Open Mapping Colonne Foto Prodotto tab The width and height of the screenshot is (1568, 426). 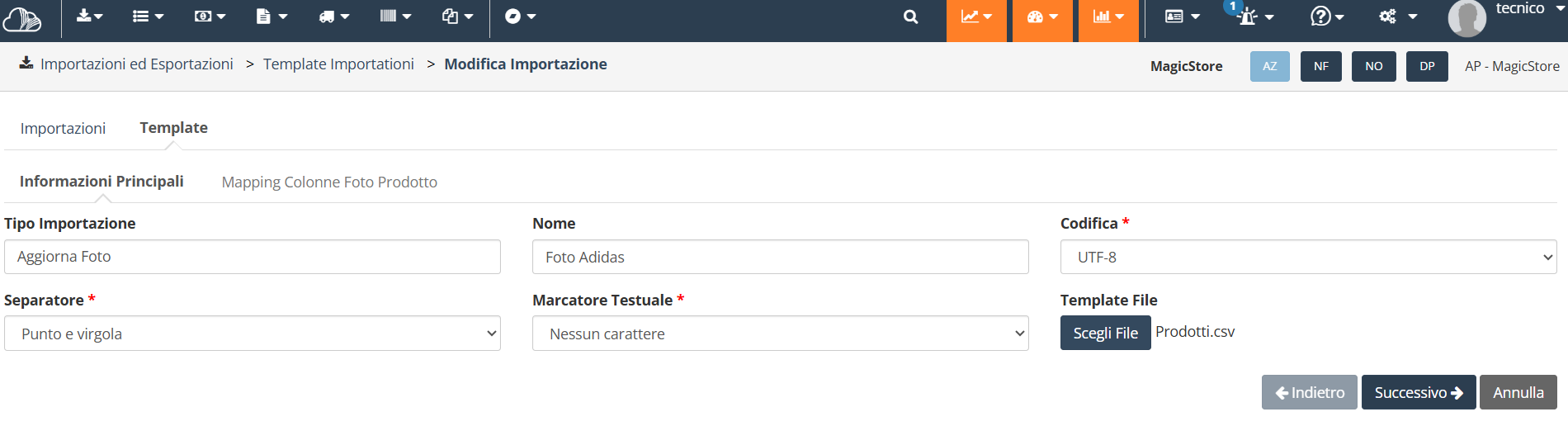coord(329,182)
